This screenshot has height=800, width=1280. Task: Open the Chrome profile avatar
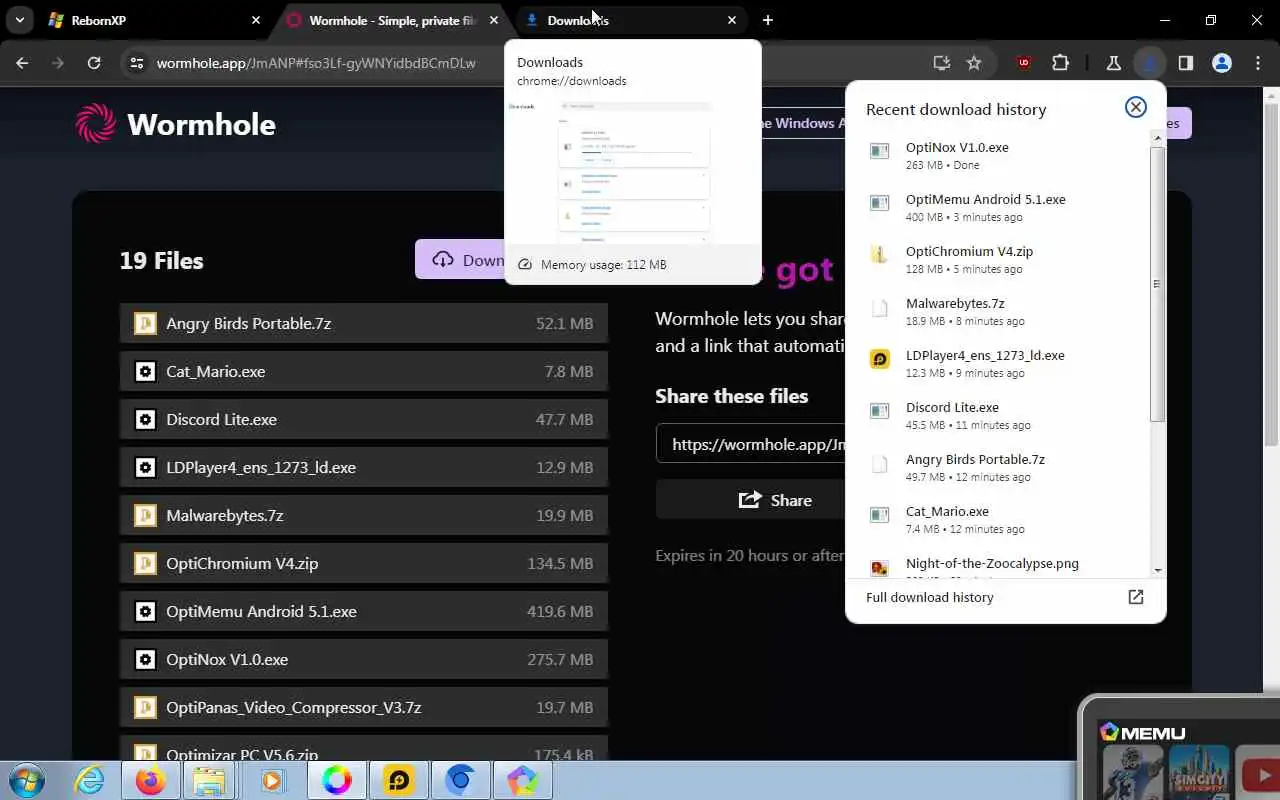click(x=1221, y=63)
